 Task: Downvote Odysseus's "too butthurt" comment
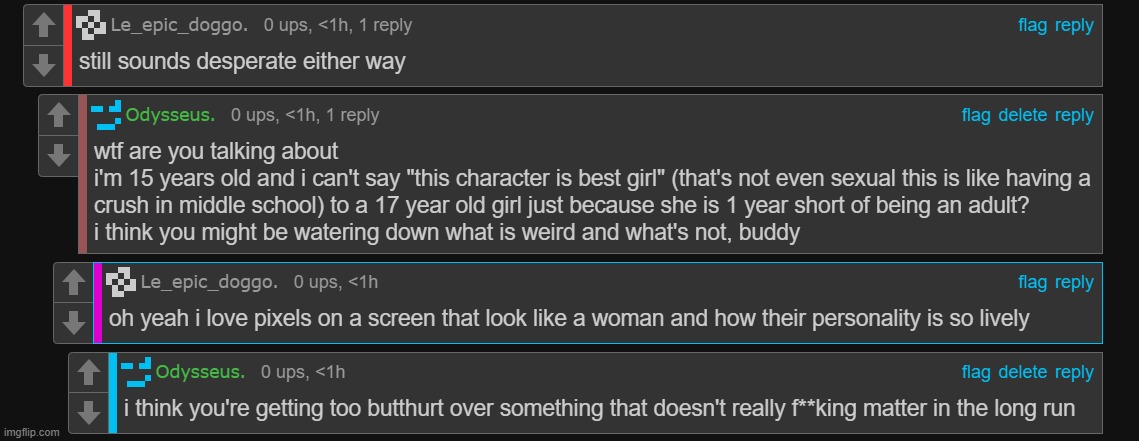tap(89, 412)
